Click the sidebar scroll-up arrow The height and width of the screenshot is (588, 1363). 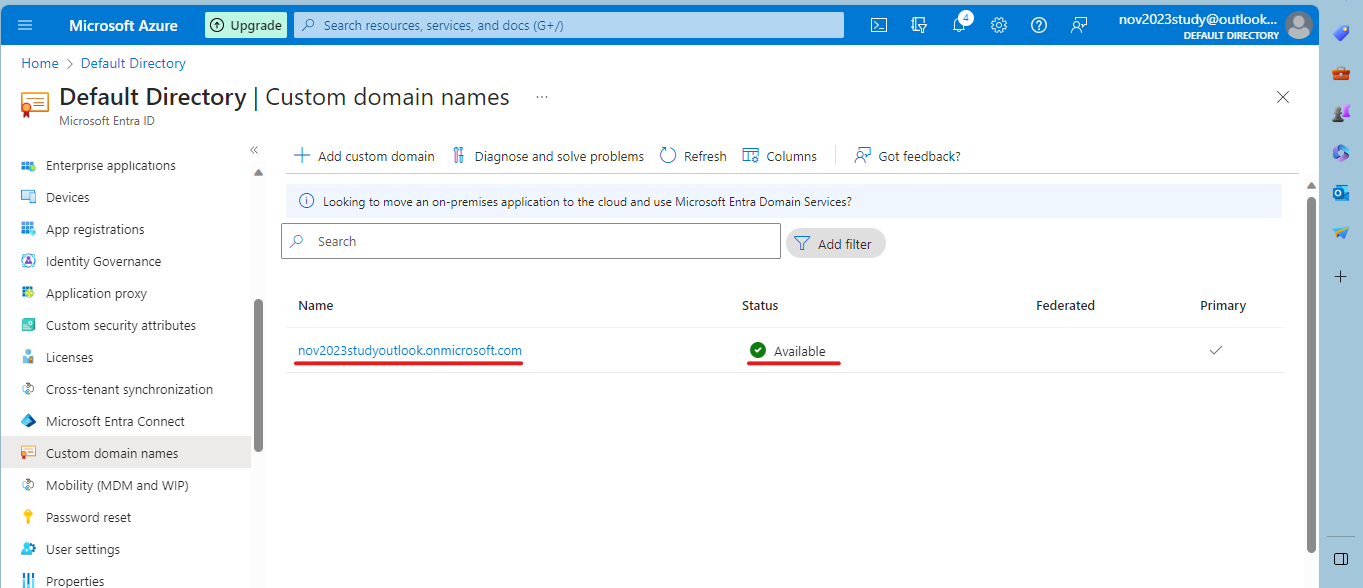[x=258, y=173]
